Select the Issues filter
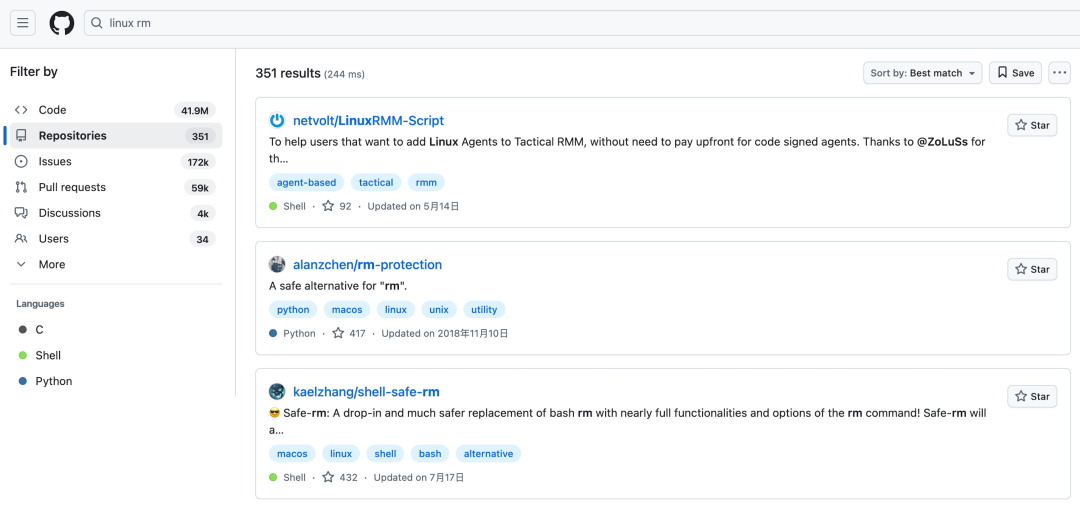This screenshot has width=1080, height=509. coord(116,162)
